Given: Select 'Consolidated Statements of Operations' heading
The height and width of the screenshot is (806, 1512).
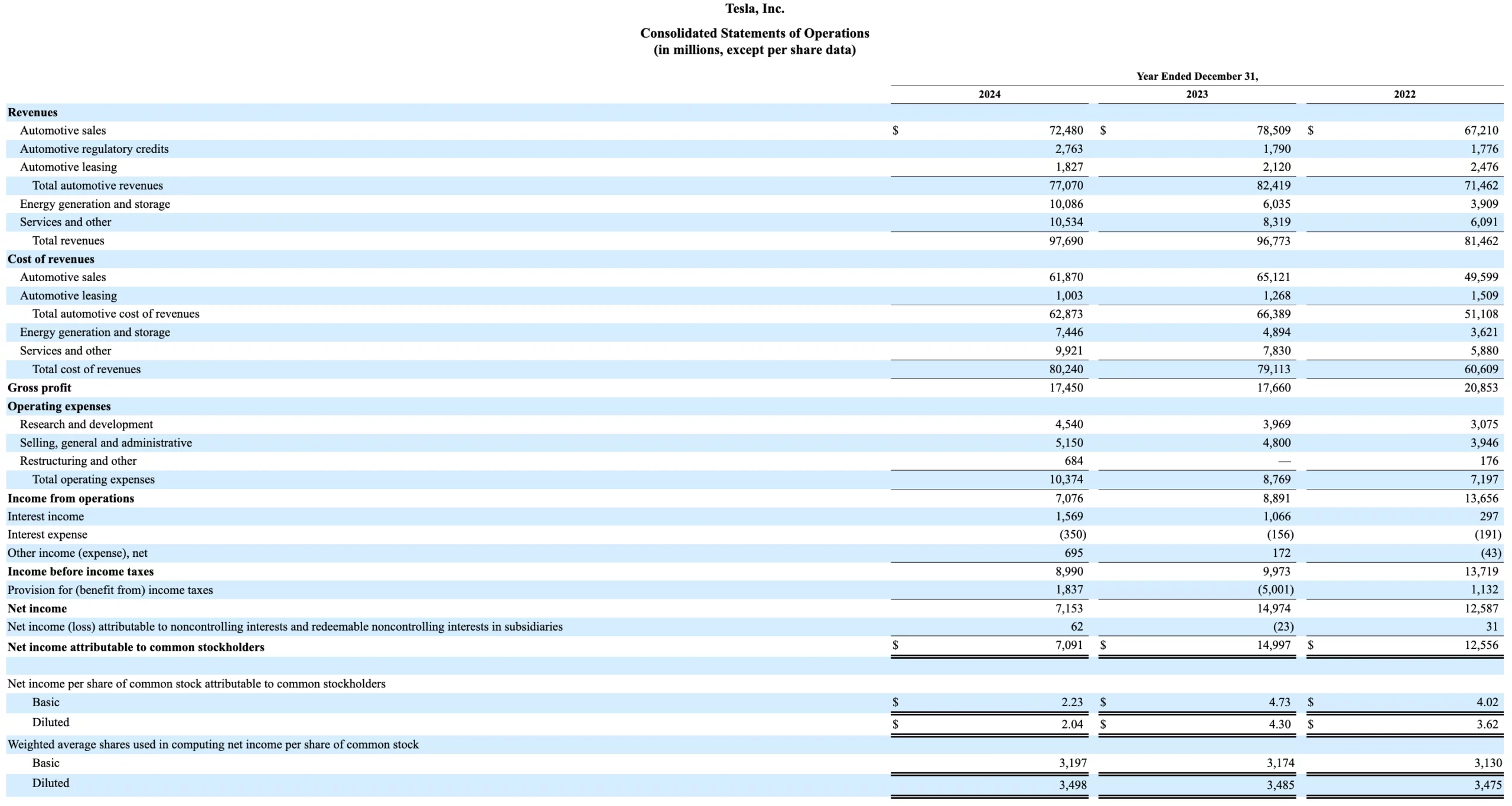Looking at the screenshot, I should (x=755, y=33).
